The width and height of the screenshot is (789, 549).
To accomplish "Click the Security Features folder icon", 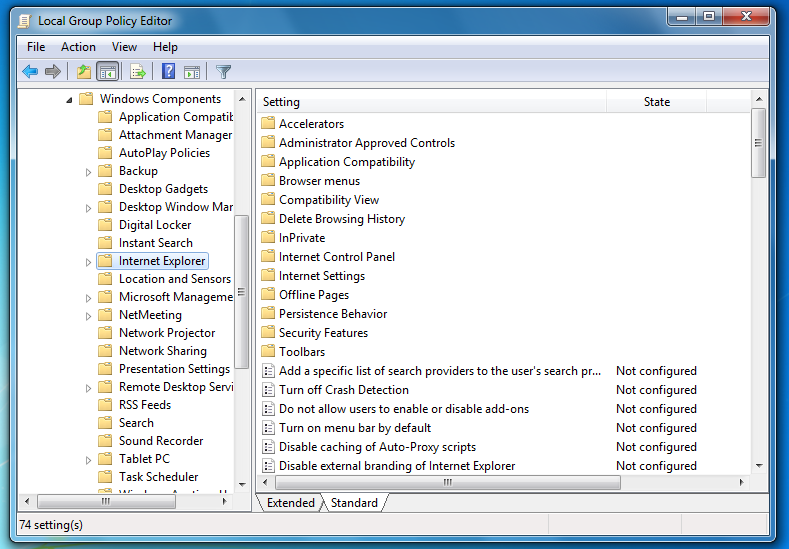I will click(268, 332).
